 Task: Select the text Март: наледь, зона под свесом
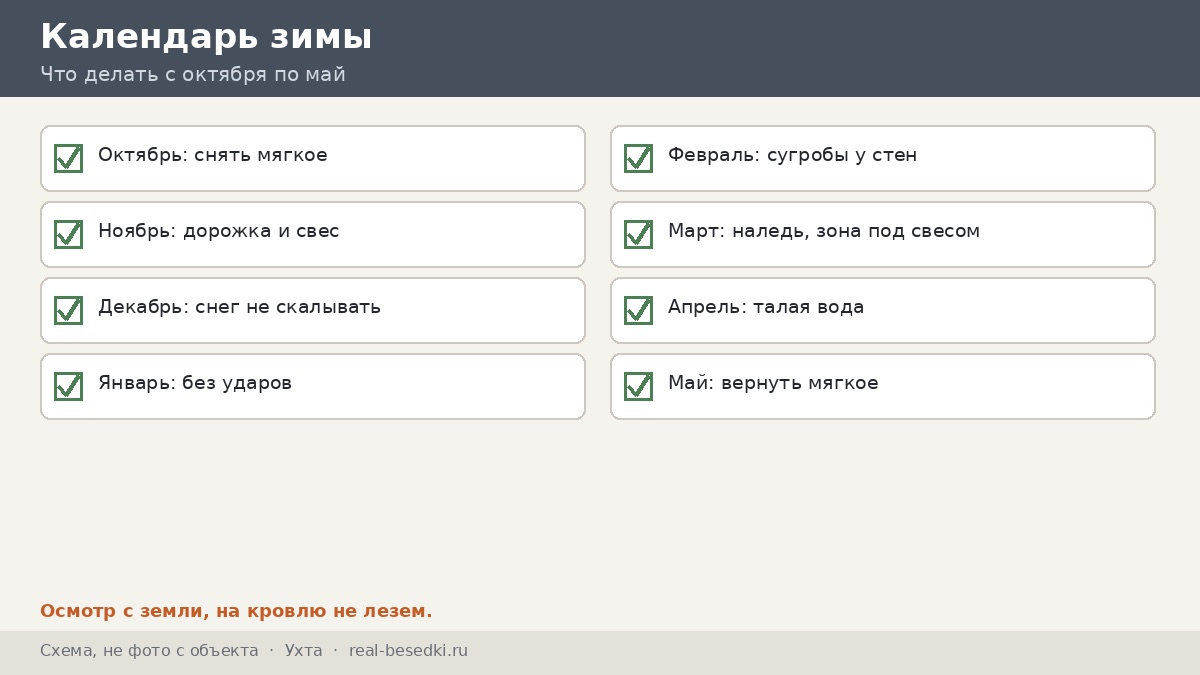[824, 231]
